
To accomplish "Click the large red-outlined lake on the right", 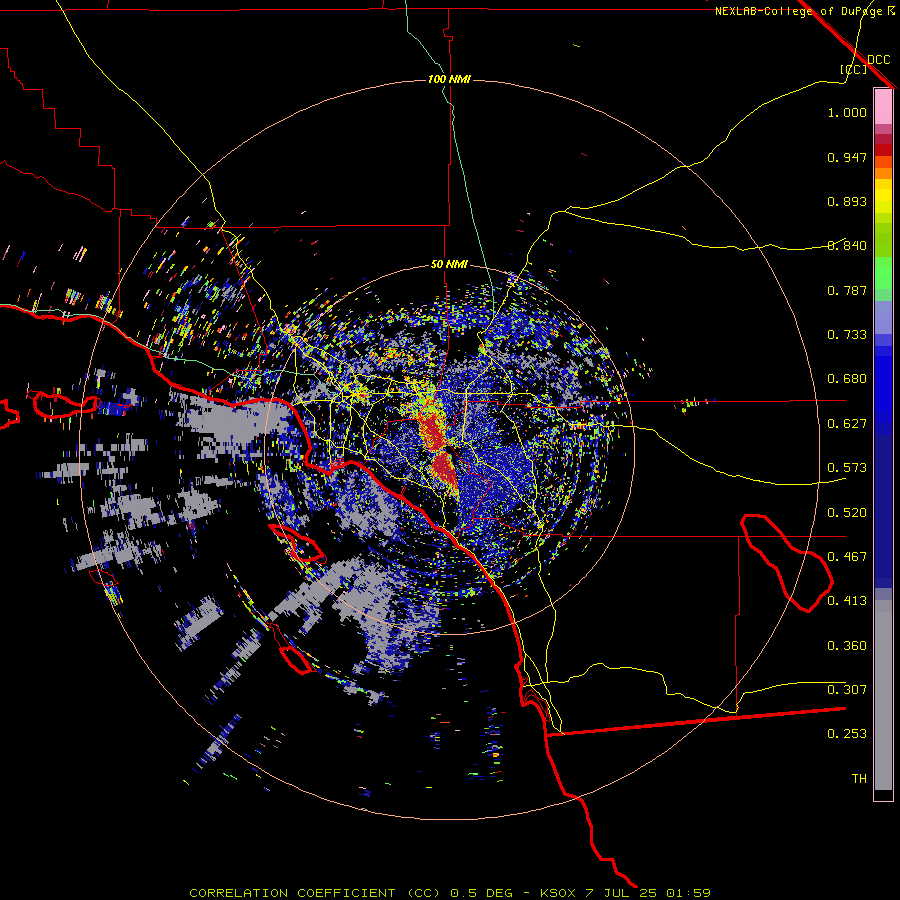I will coord(786,562).
